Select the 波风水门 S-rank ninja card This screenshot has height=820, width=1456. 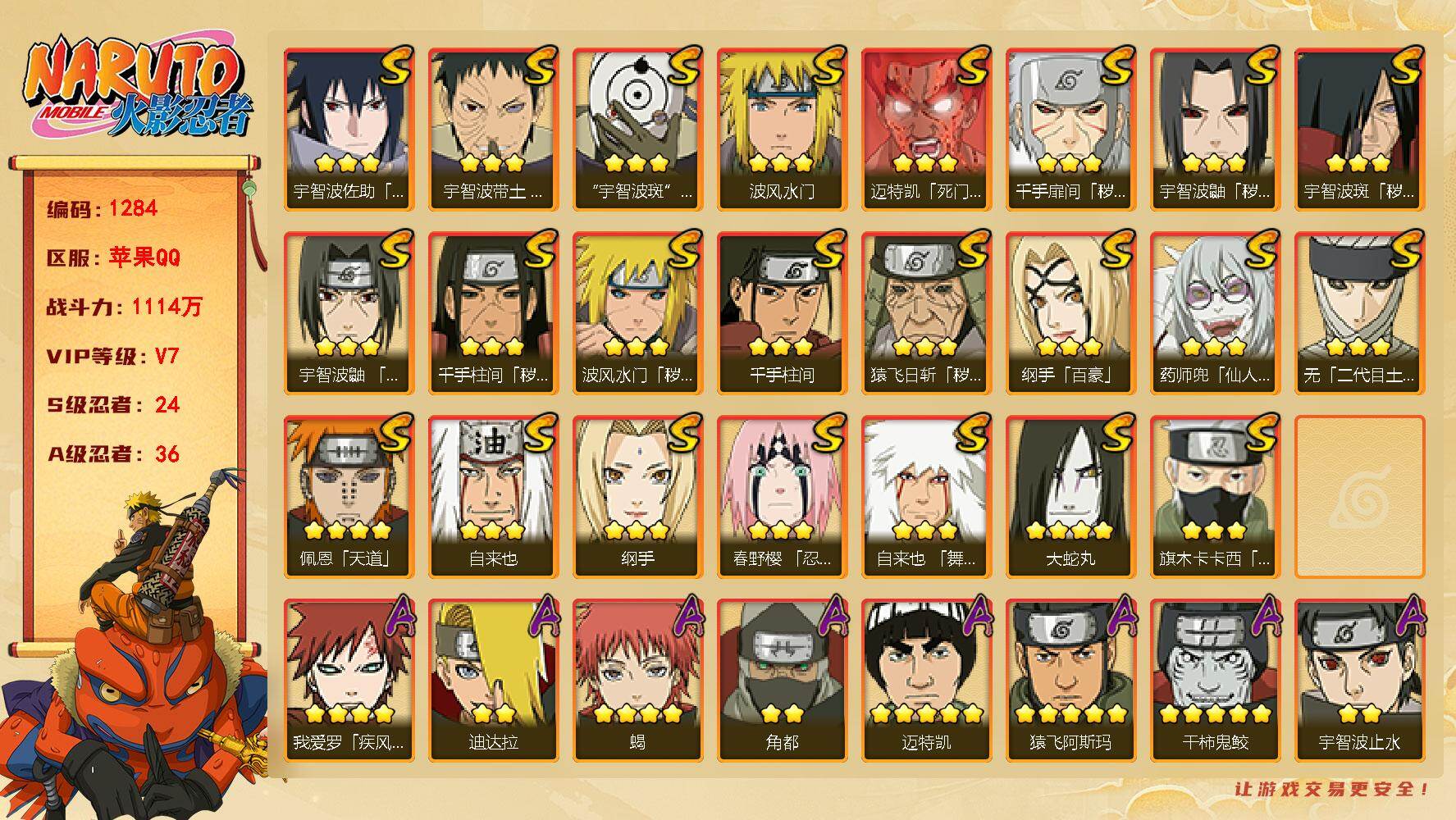(782, 130)
